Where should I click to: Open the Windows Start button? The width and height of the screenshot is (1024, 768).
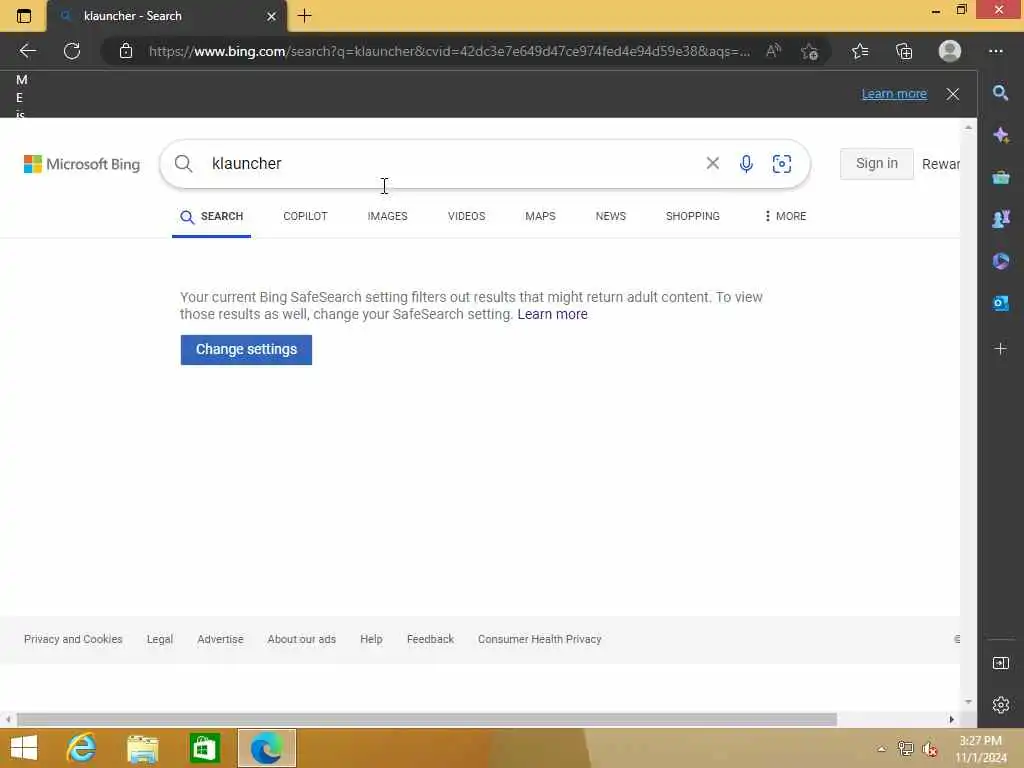(x=24, y=748)
